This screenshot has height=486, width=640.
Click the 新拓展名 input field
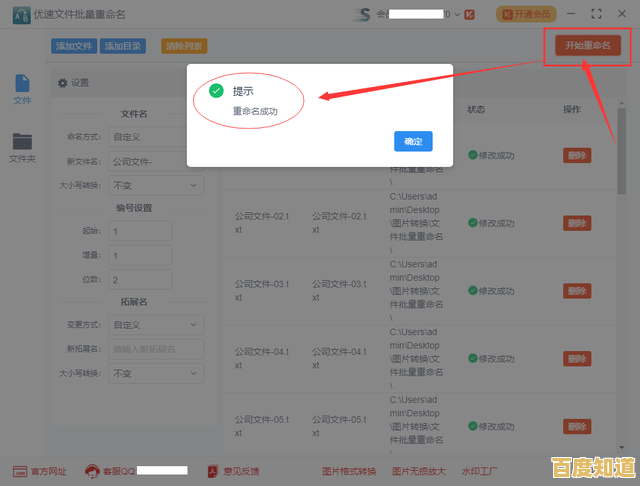click(156, 349)
